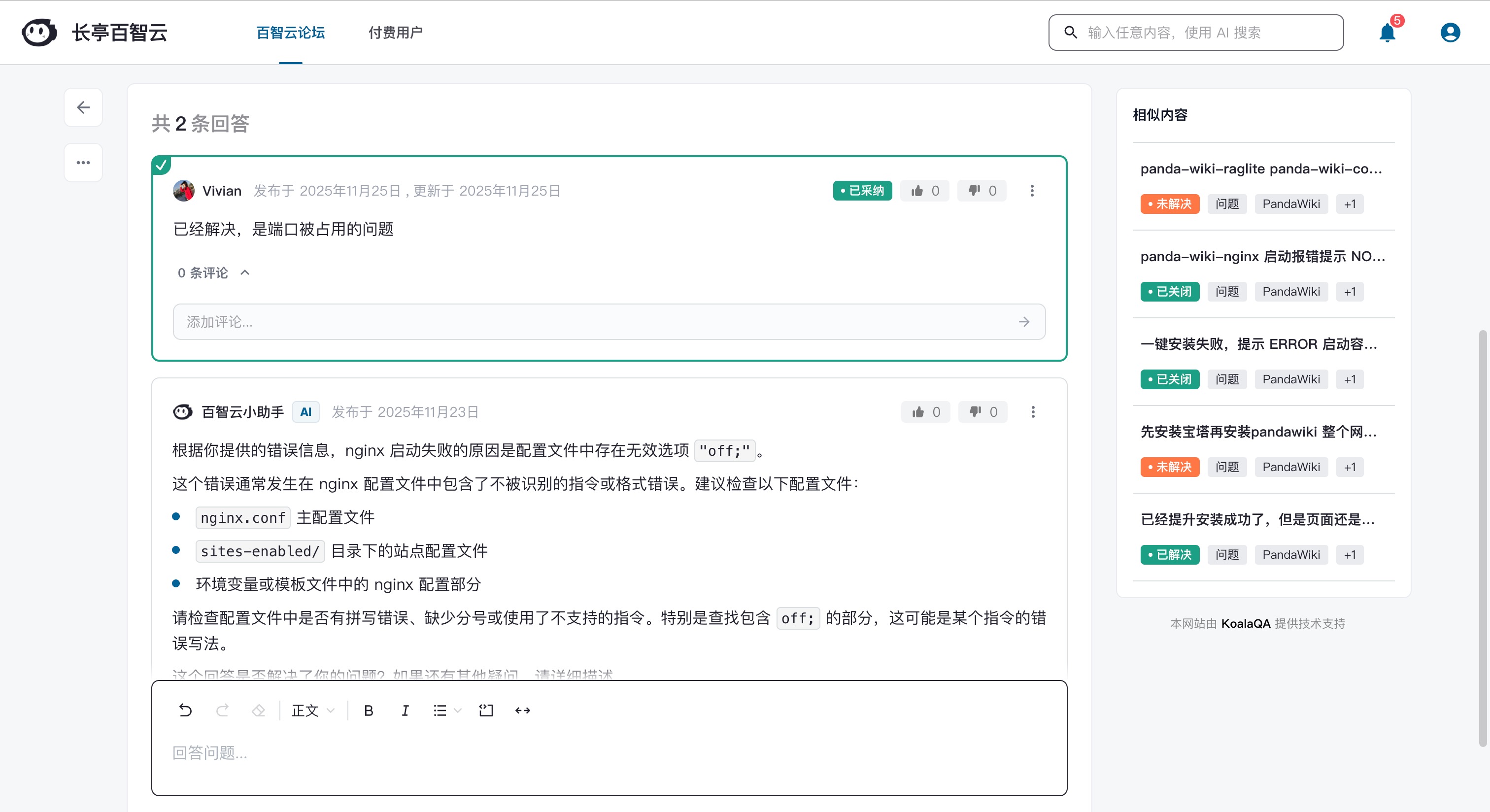Switch to the 付费用户 tab

pos(395,33)
